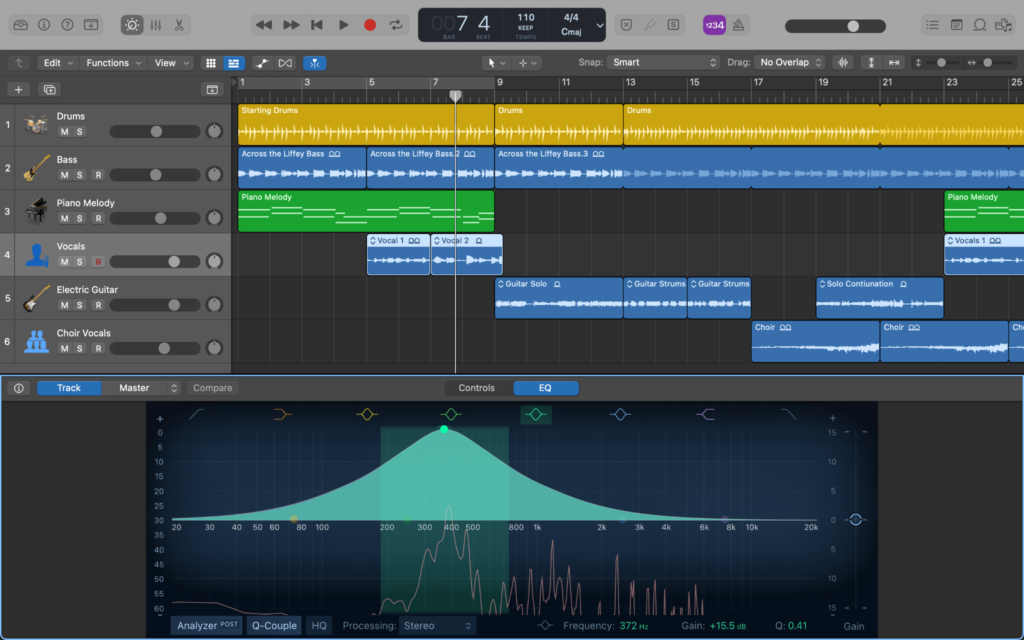
Task: Mute the Drums track
Action: click(x=64, y=131)
